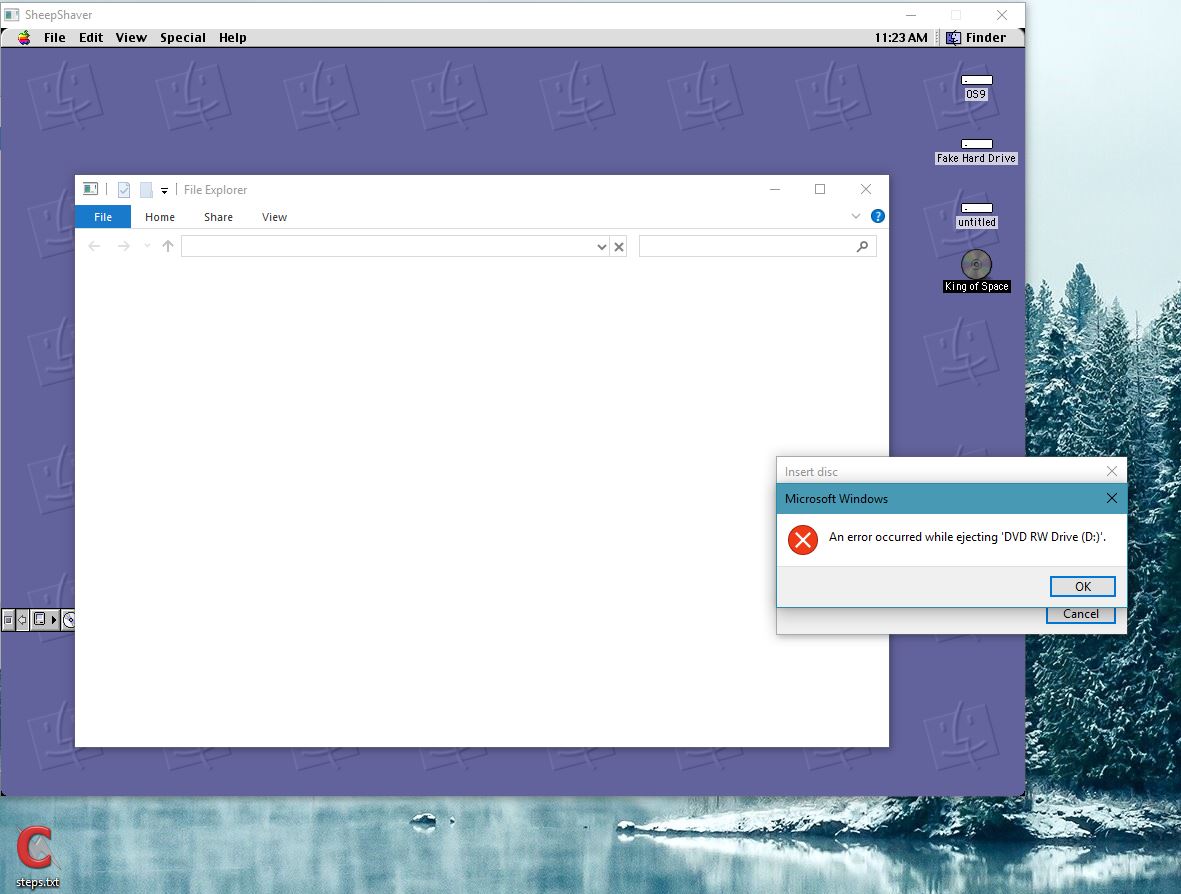Image resolution: width=1181 pixels, height=894 pixels.
Task: Open the address bar history dropdown
Action: click(x=602, y=246)
